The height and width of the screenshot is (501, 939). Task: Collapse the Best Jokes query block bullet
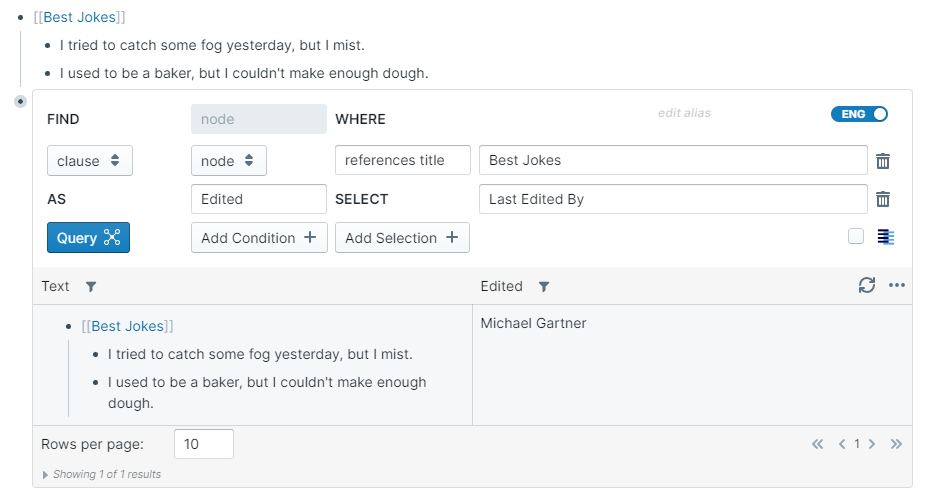[x=20, y=101]
